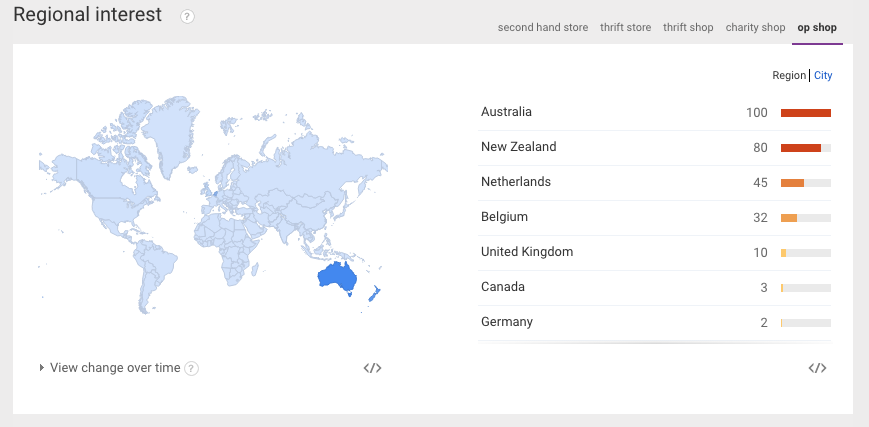The width and height of the screenshot is (869, 427).
Task: Select the op shop tab
Action: pos(817,28)
